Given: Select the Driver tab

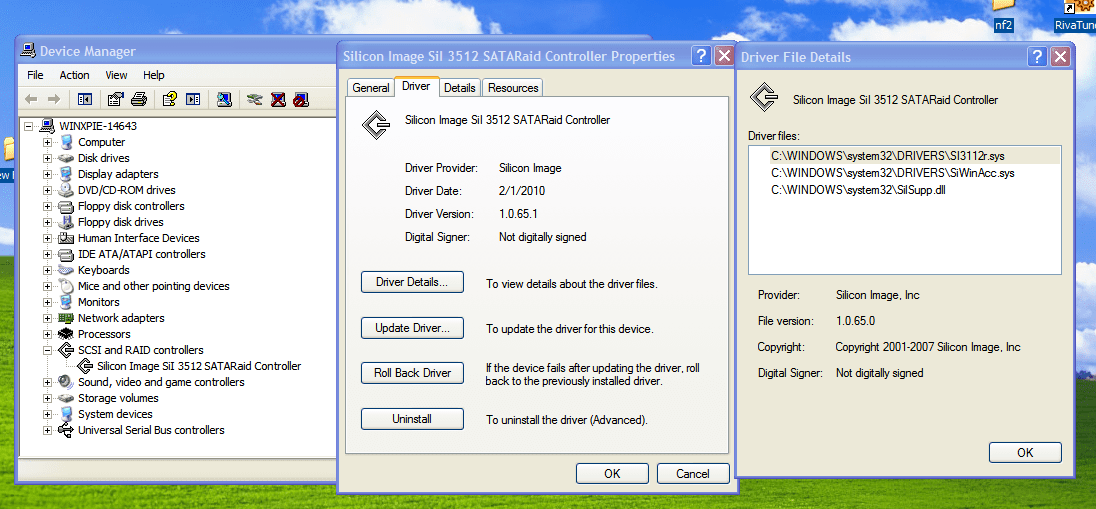Looking at the screenshot, I should pyautogui.click(x=417, y=86).
